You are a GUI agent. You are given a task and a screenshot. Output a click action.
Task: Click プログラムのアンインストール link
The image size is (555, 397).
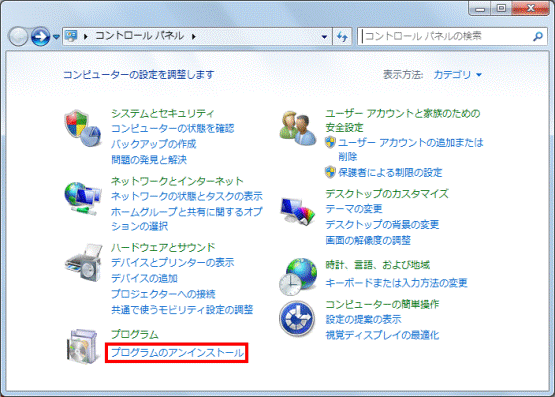[x=177, y=352]
